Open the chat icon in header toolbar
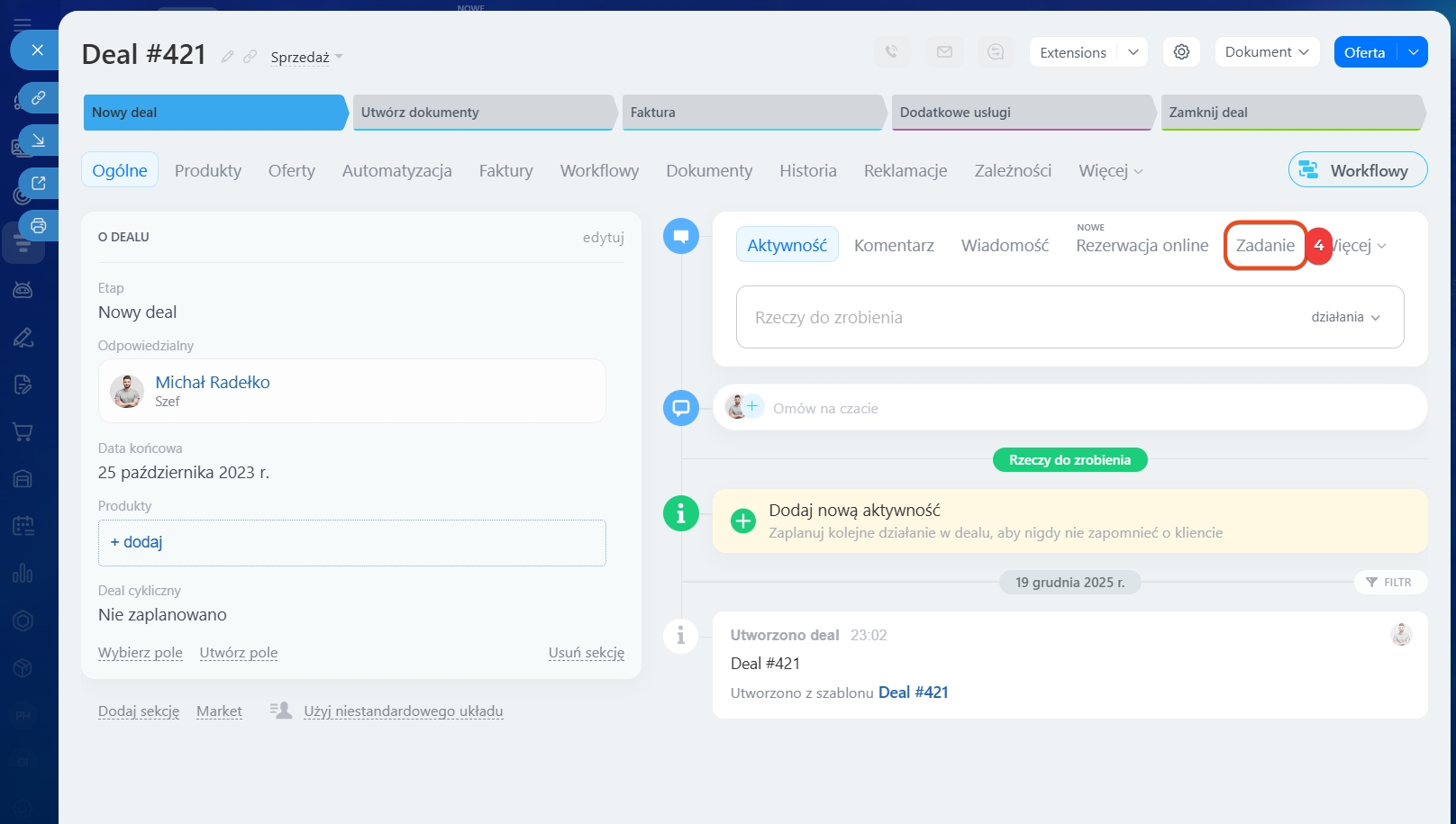Image resolution: width=1456 pixels, height=824 pixels. coord(996,52)
